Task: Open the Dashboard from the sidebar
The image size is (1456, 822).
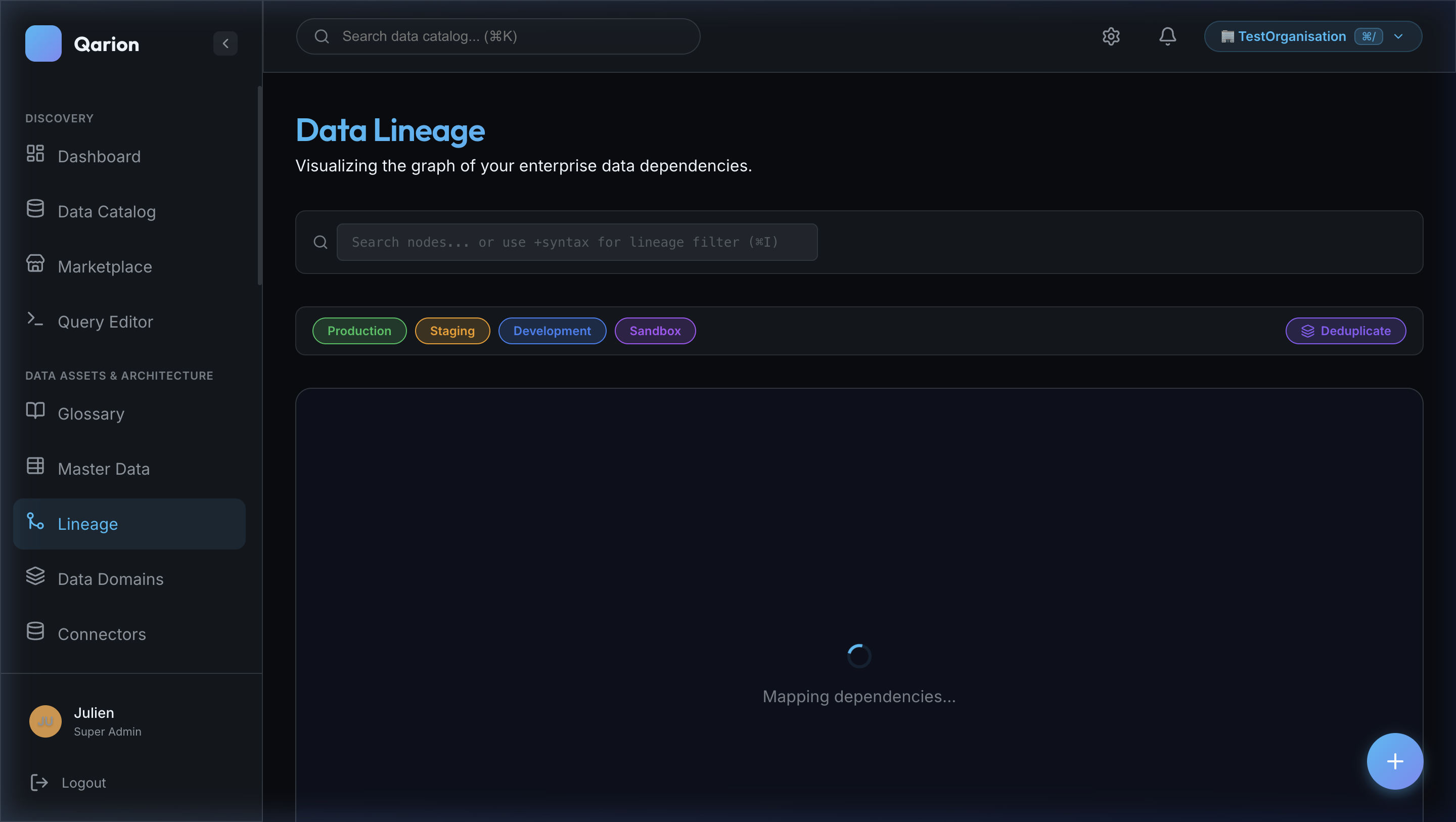Action: [x=100, y=157]
